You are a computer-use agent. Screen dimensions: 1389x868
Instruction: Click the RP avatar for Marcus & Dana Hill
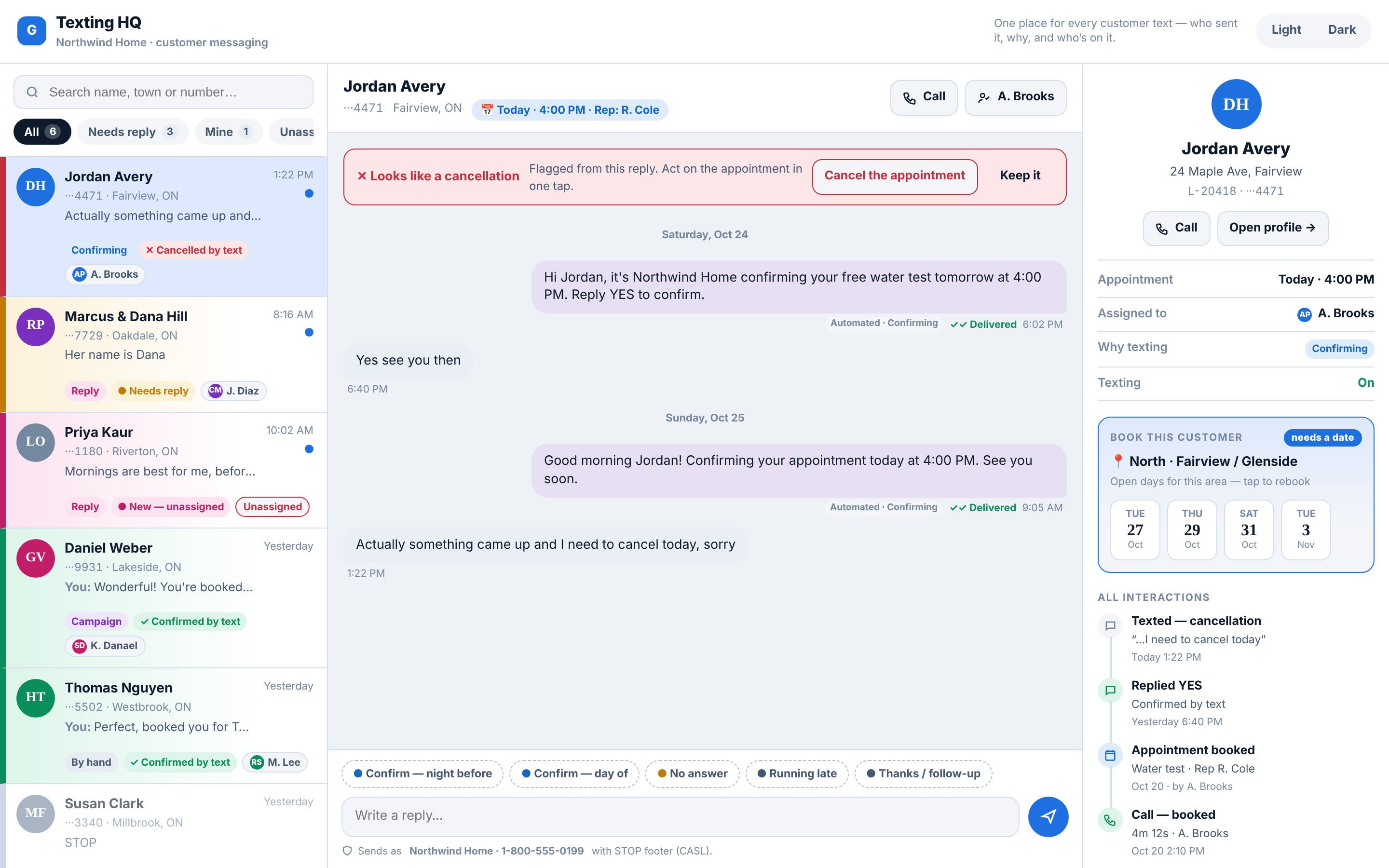coord(36,326)
